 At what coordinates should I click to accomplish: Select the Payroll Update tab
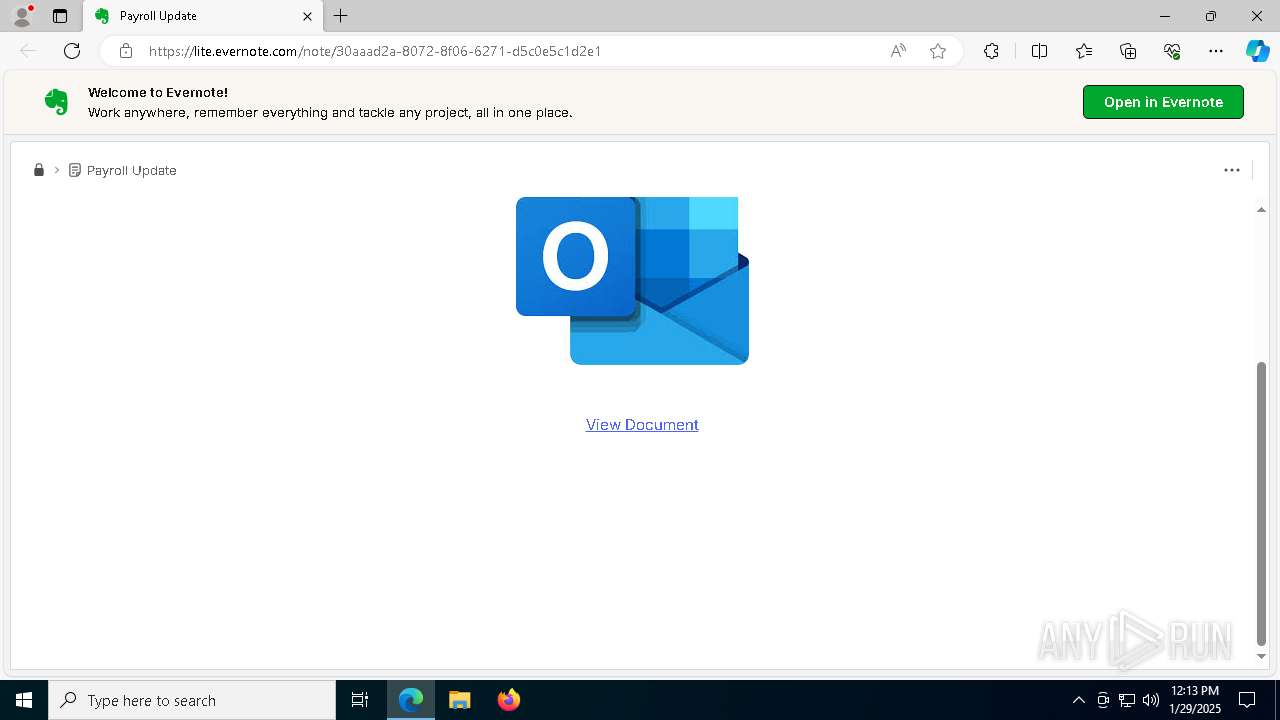point(203,16)
